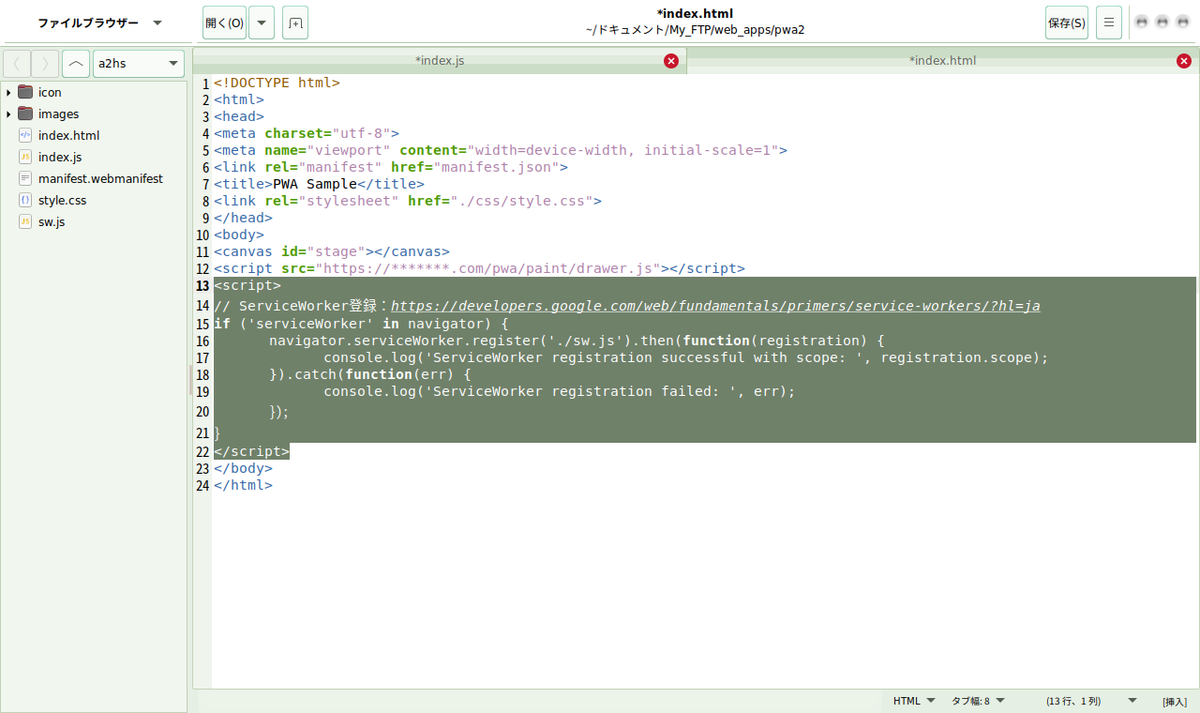Click the 'registration failed' console.log line
The height and width of the screenshot is (713, 1200).
pyautogui.click(x=559, y=391)
